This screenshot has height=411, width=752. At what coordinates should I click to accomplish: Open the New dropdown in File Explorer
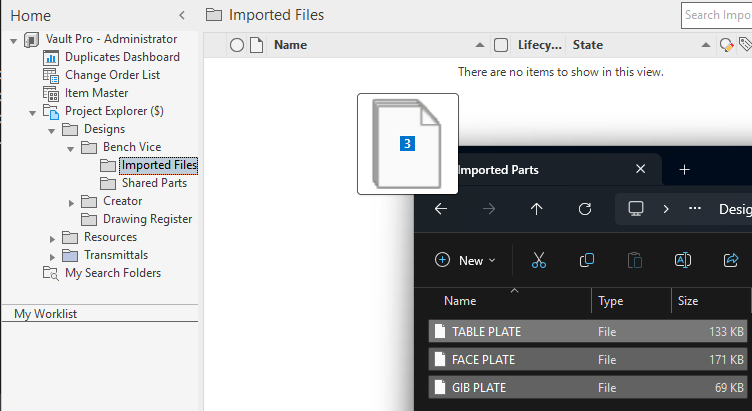465,260
